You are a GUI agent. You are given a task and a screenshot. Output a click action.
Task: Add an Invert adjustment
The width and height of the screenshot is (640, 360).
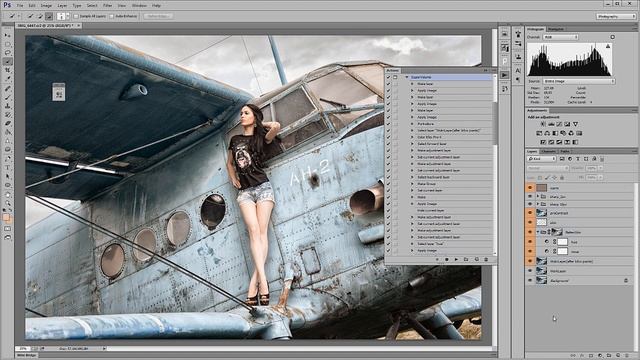pos(543,142)
